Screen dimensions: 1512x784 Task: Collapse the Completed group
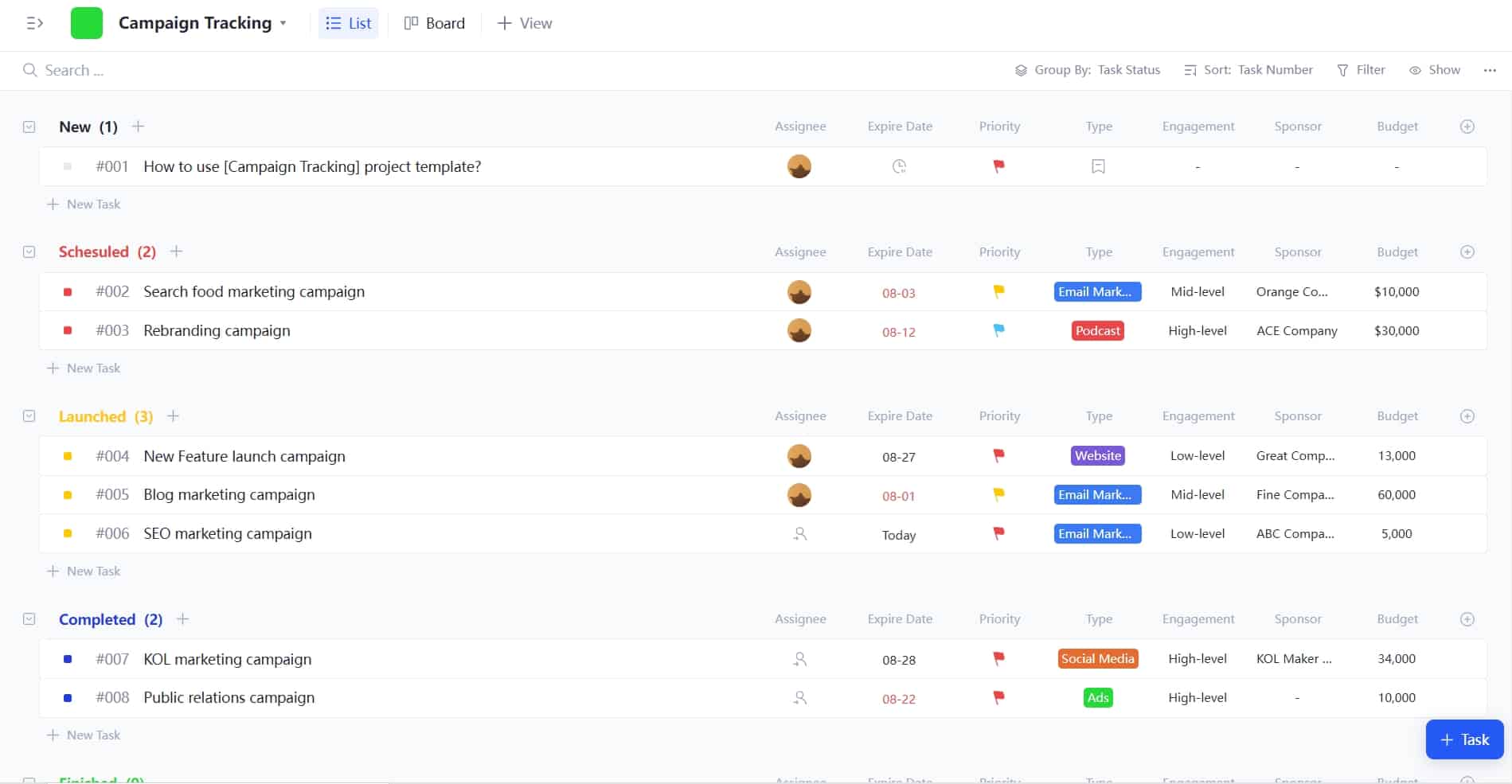click(29, 618)
